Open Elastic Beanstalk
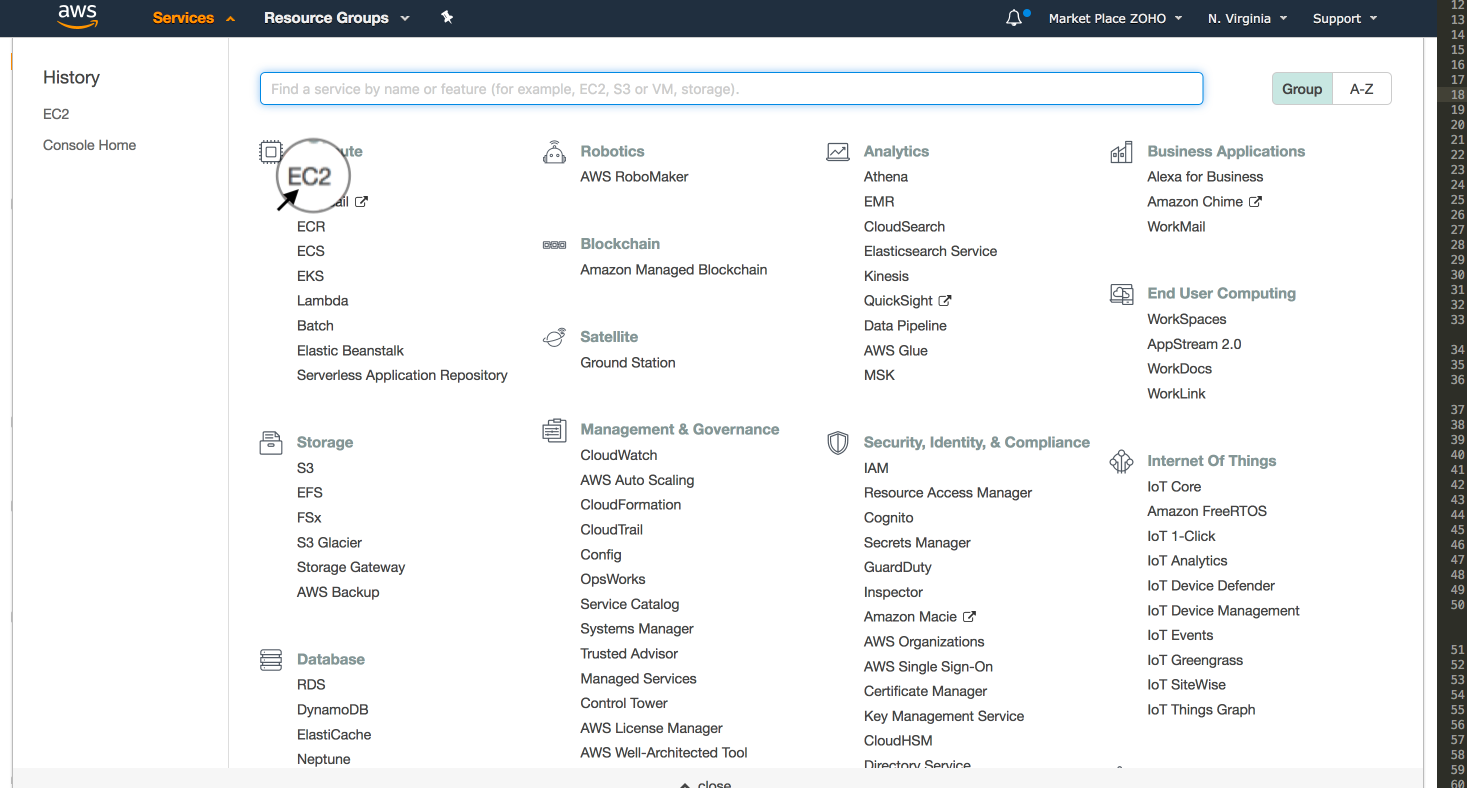Viewport: 1467px width, 788px height. (350, 351)
